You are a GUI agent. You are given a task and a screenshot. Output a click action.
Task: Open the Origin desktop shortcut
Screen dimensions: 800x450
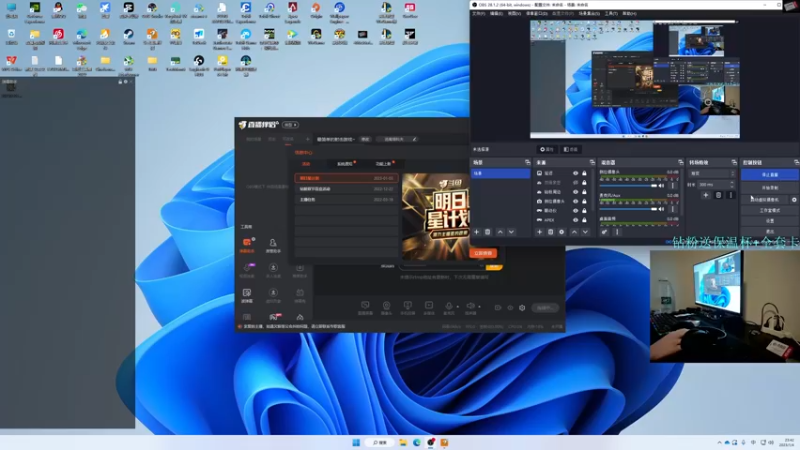click(316, 8)
